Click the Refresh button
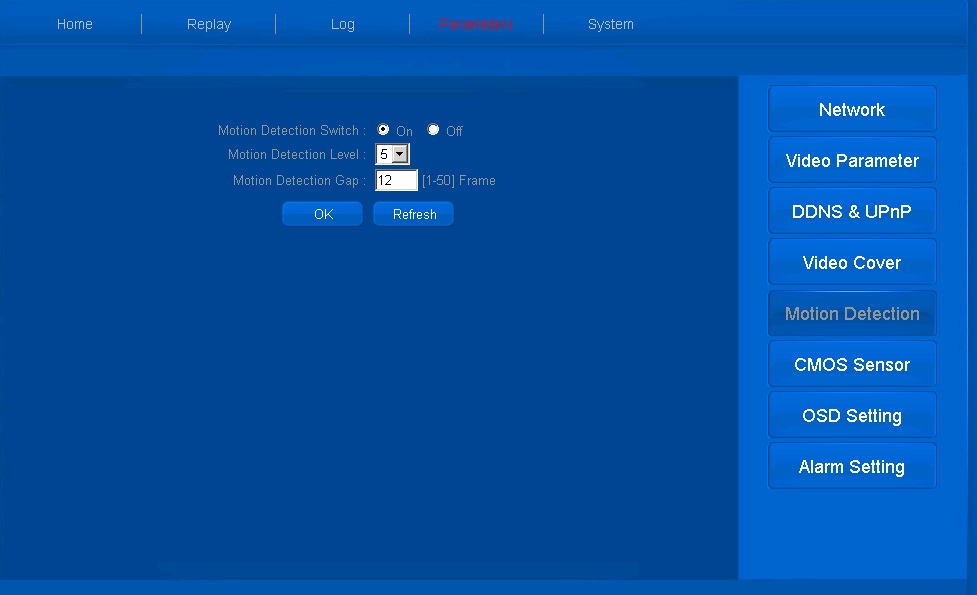This screenshot has width=977, height=595. point(414,214)
